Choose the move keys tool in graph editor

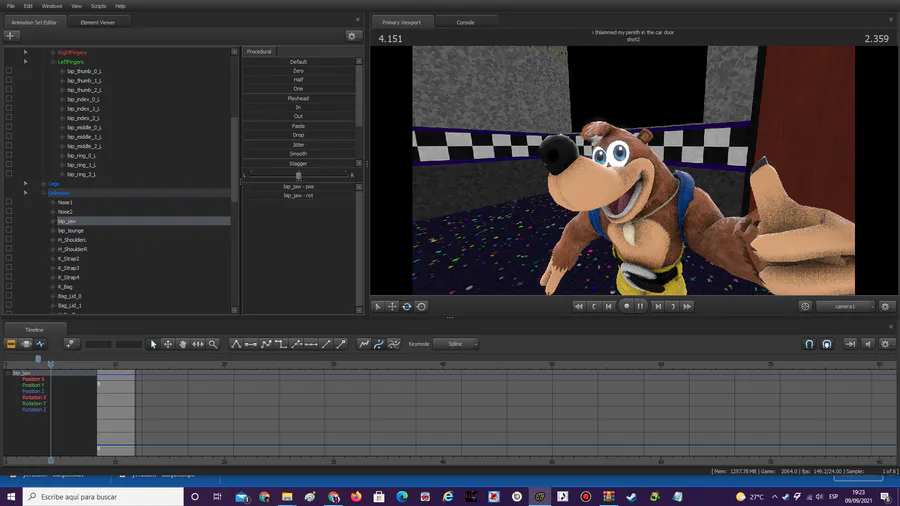[168, 344]
